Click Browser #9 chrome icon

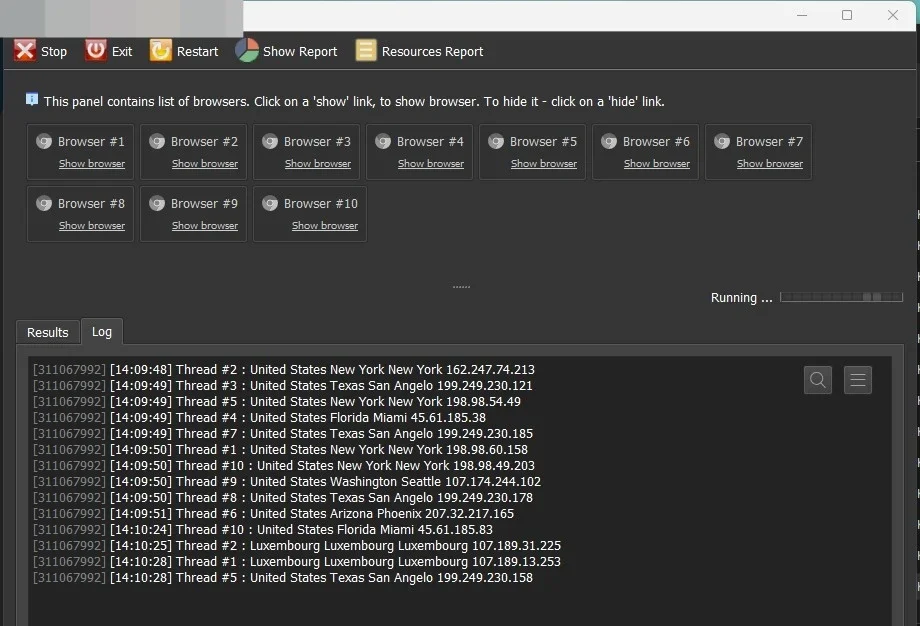click(x=157, y=204)
